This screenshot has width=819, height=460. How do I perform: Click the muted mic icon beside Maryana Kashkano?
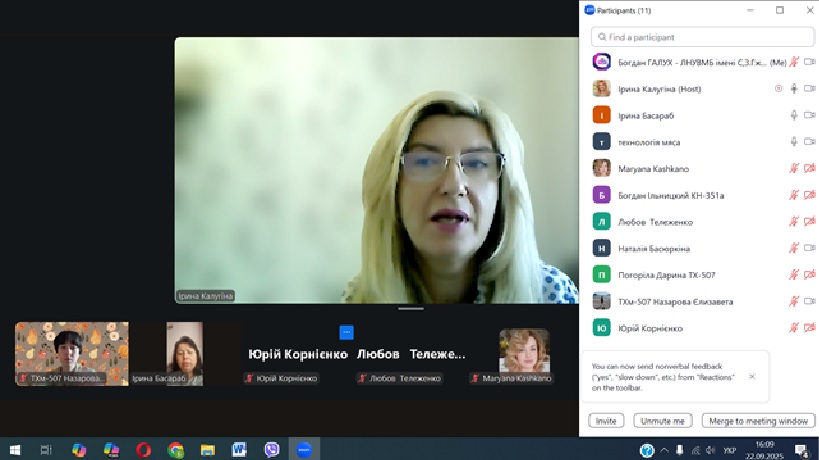794,168
